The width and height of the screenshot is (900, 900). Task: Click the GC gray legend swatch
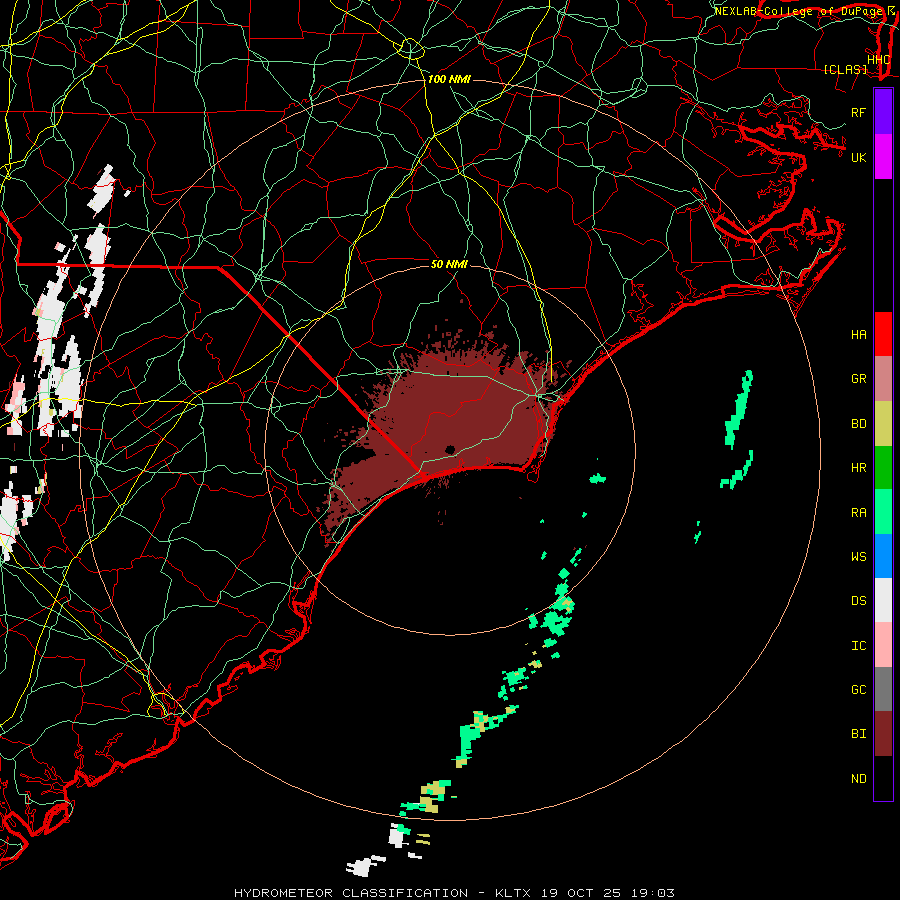883,689
